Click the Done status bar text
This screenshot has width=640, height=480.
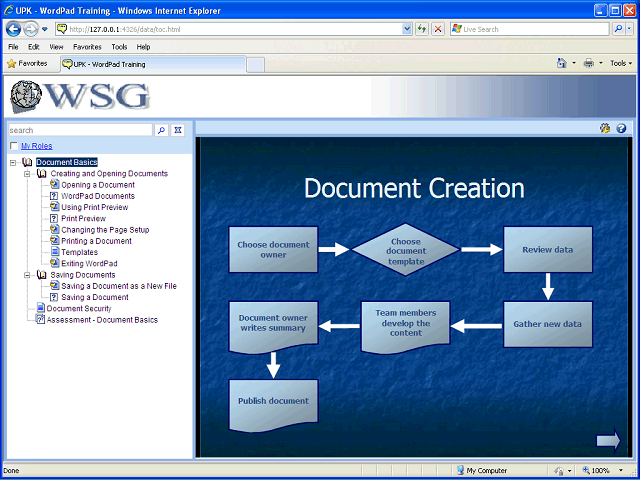(x=11, y=471)
